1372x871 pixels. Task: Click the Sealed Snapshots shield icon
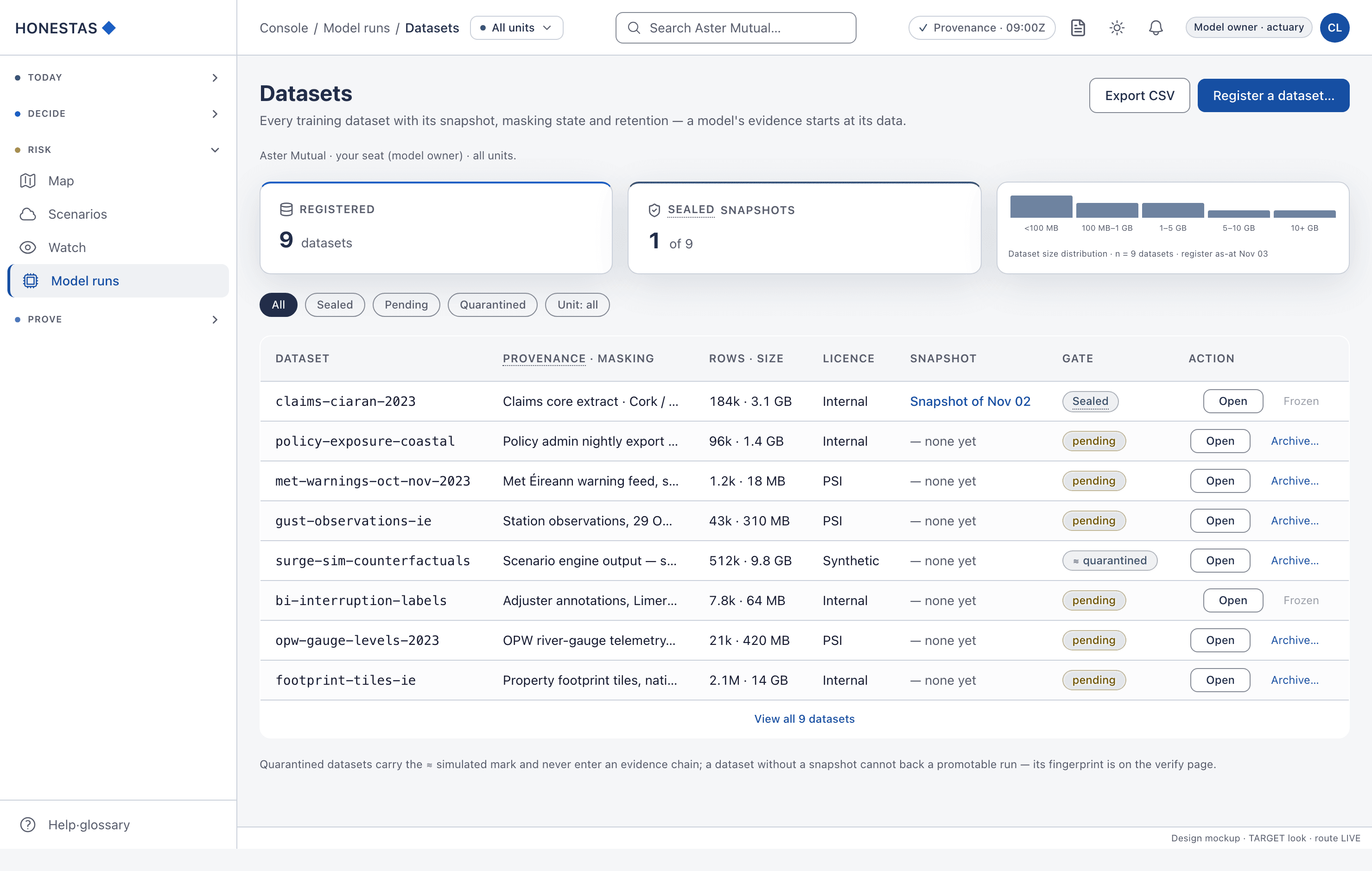[x=654, y=210]
